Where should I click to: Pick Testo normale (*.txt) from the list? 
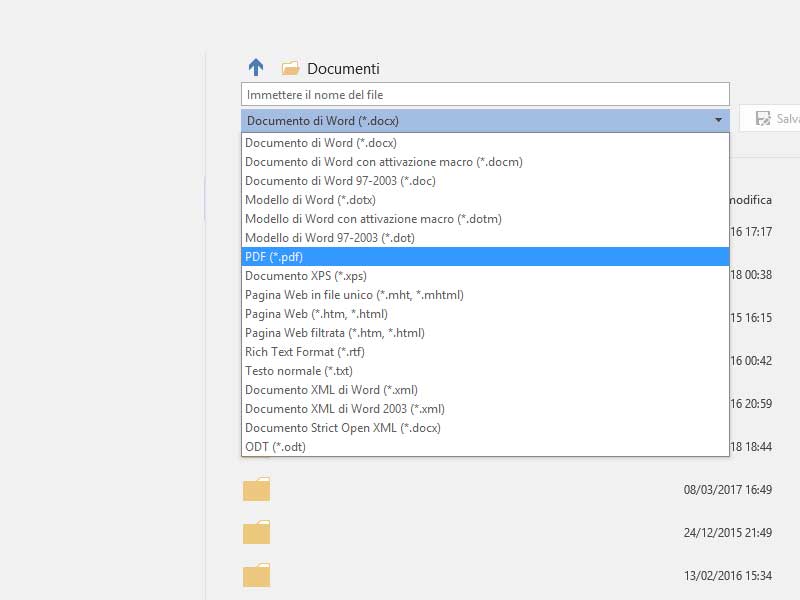point(298,371)
